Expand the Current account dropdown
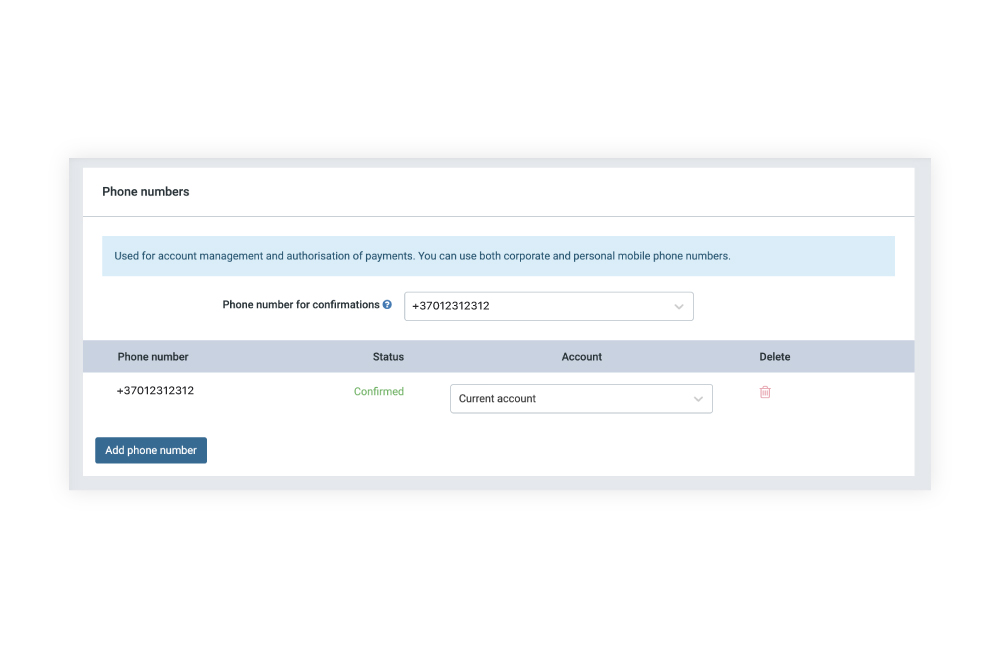1000x648 pixels. tap(581, 399)
